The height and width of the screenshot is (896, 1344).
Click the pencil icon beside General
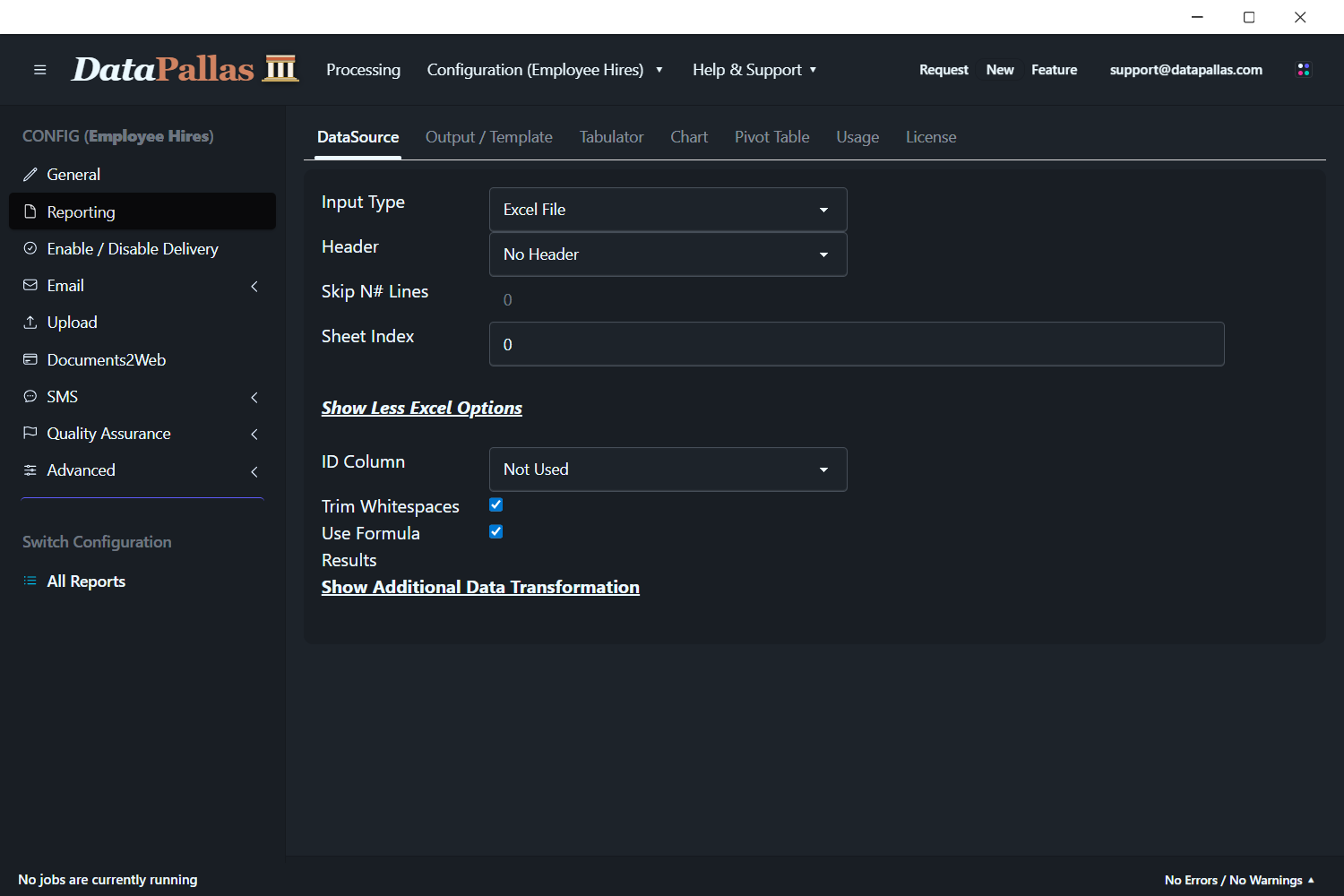coord(30,175)
